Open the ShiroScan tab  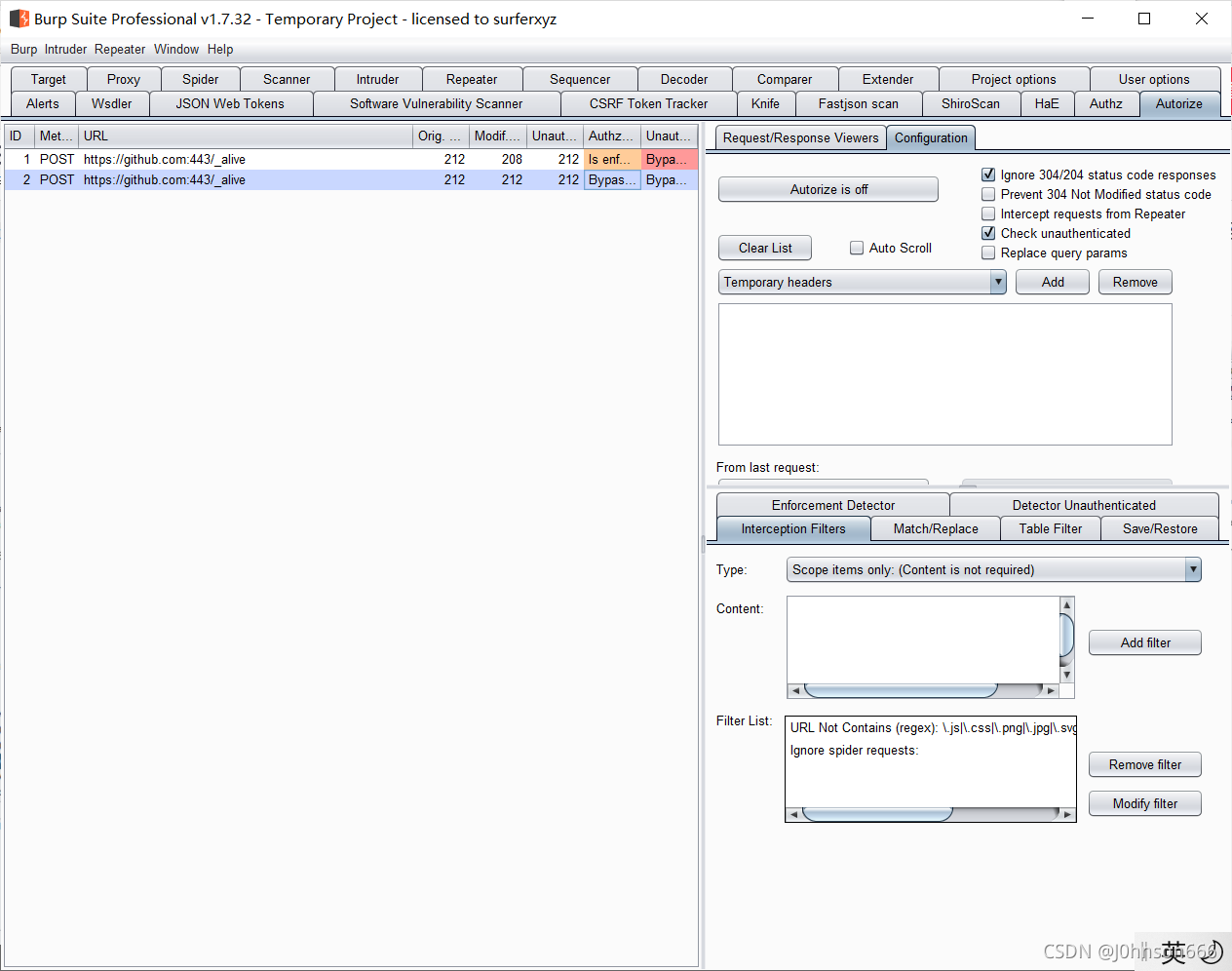[x=971, y=103]
